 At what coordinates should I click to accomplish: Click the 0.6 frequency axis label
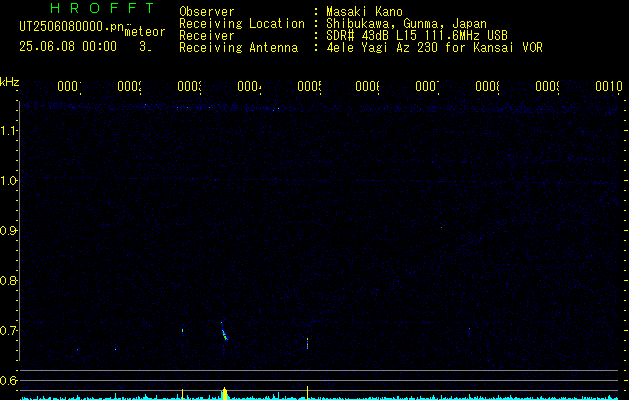pos(9,380)
